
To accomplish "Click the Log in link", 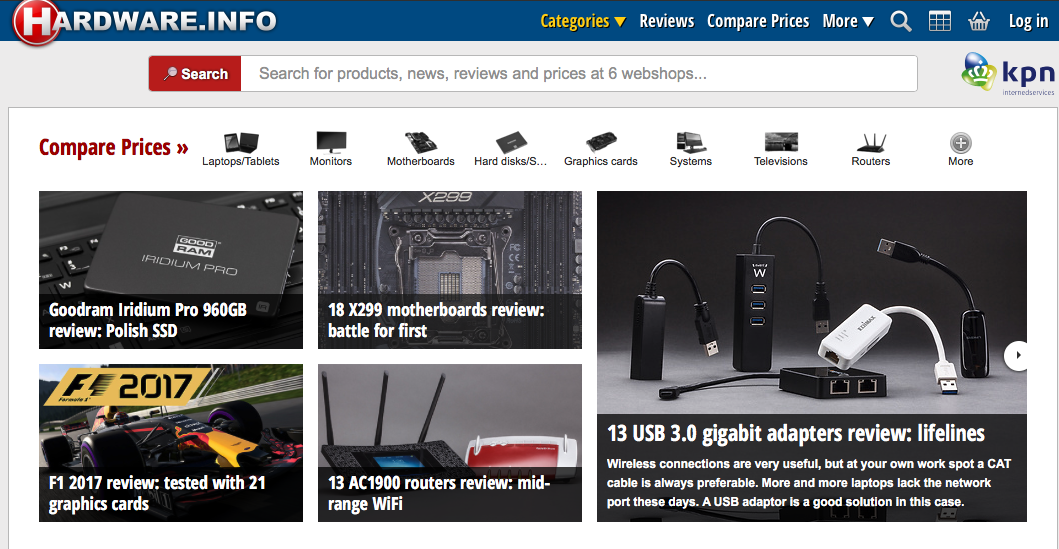I will click(1029, 22).
